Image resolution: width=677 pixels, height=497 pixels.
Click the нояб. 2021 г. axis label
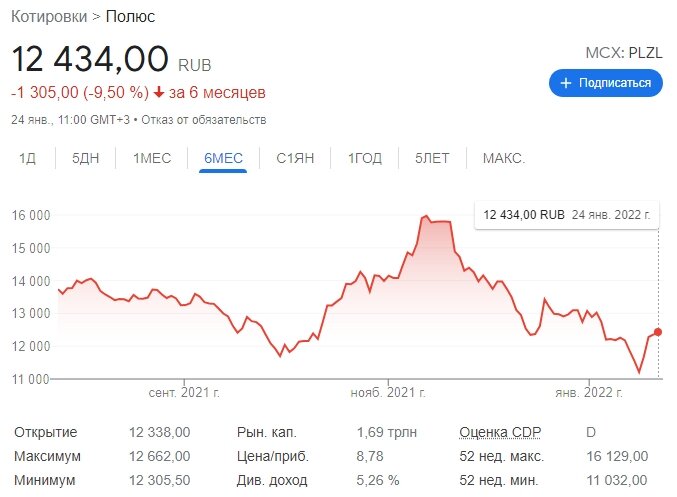point(388,393)
